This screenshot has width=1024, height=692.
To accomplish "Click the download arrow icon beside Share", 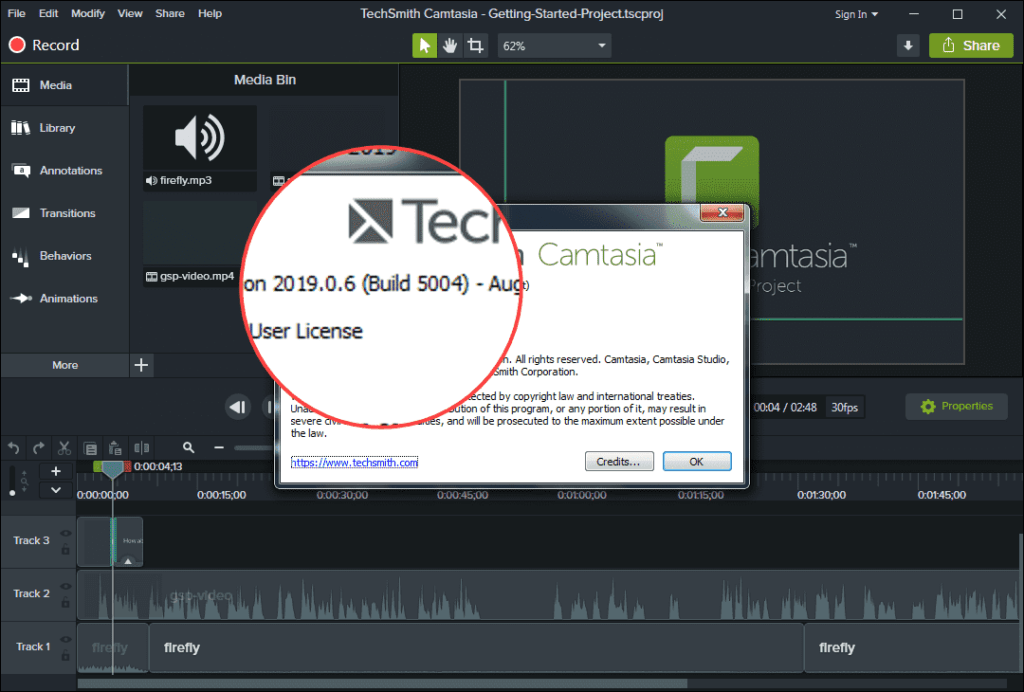I will [x=908, y=46].
